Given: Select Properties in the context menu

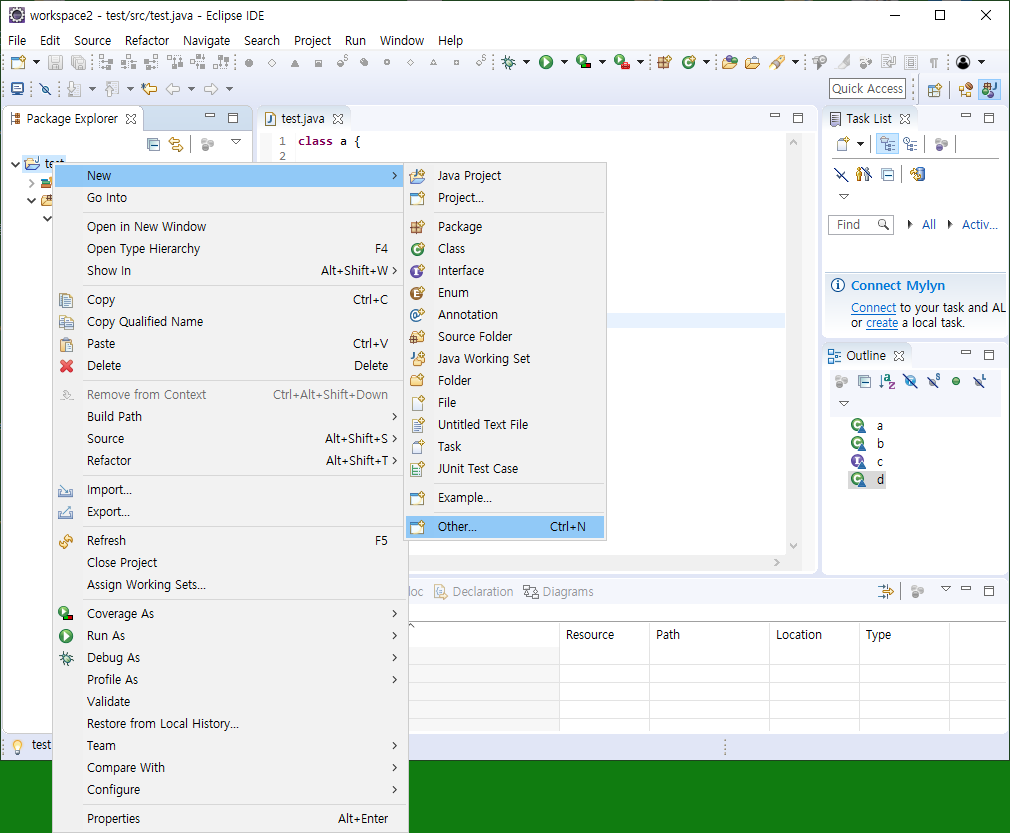Looking at the screenshot, I should click(229, 818).
